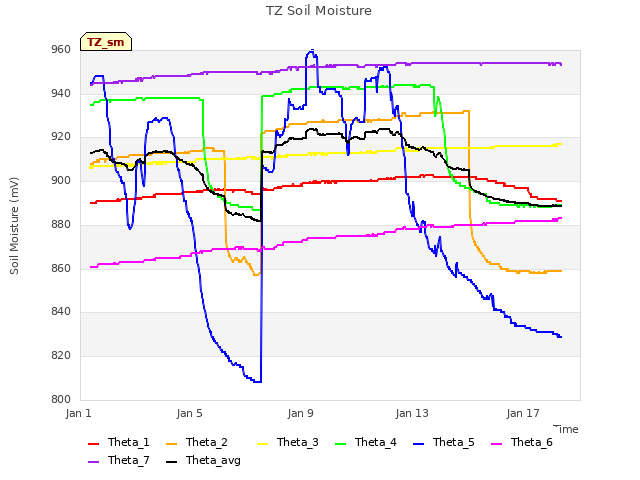The image size is (640, 480).
Task: Click the 960 y-axis tick label
Action: tap(61, 49)
